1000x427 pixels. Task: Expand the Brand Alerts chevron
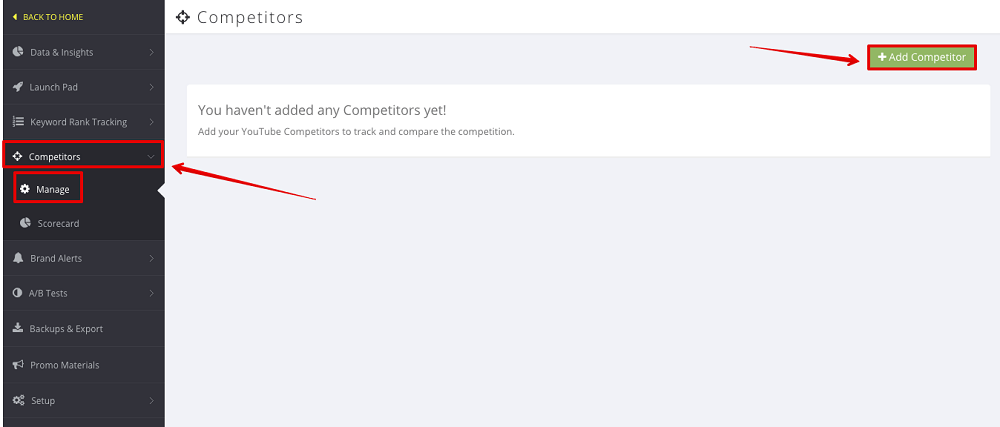pyautogui.click(x=151, y=258)
